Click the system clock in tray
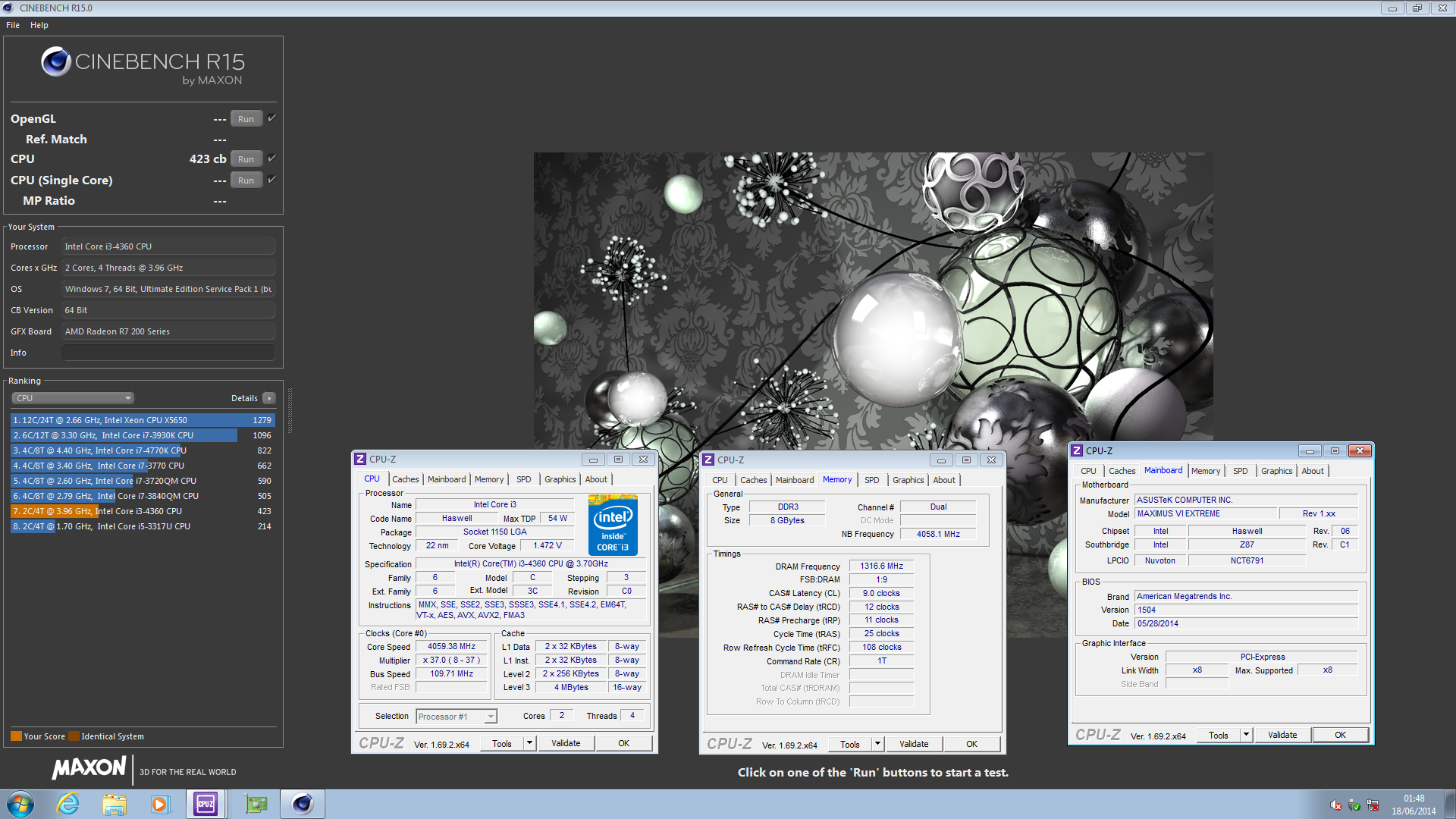1456x819 pixels. [x=1414, y=805]
